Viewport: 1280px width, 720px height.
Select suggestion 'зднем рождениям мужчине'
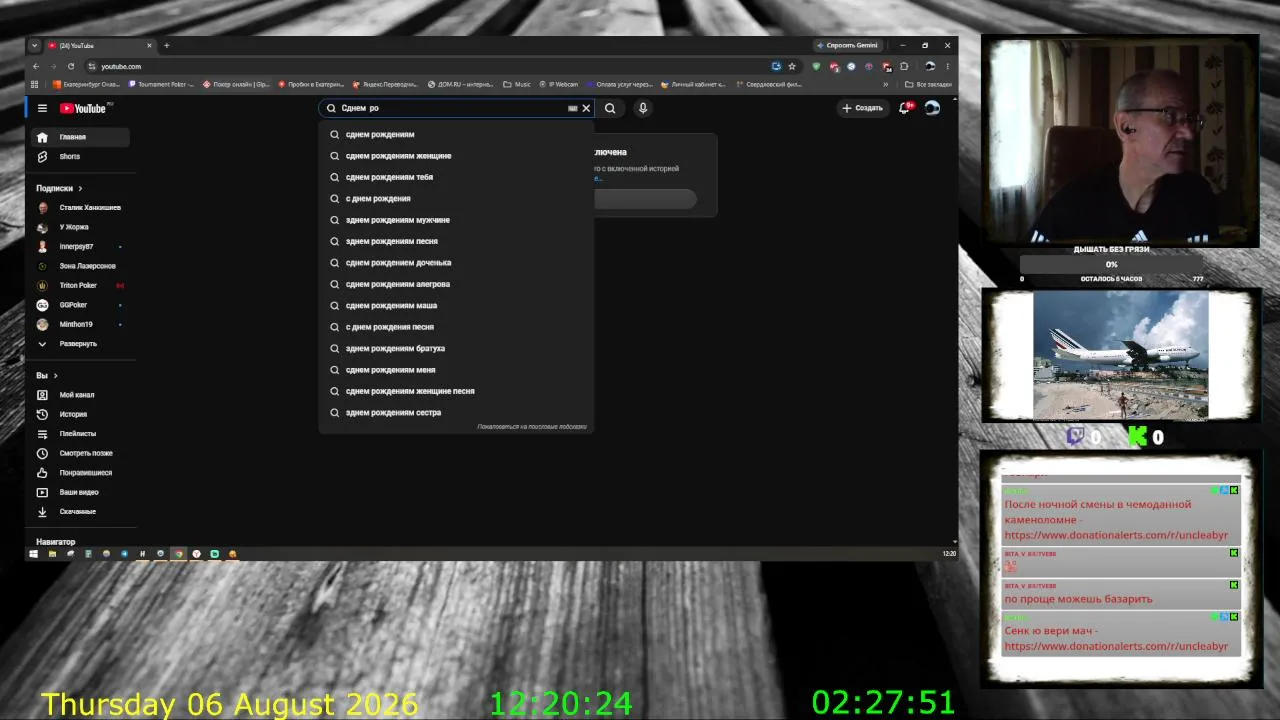point(456,220)
